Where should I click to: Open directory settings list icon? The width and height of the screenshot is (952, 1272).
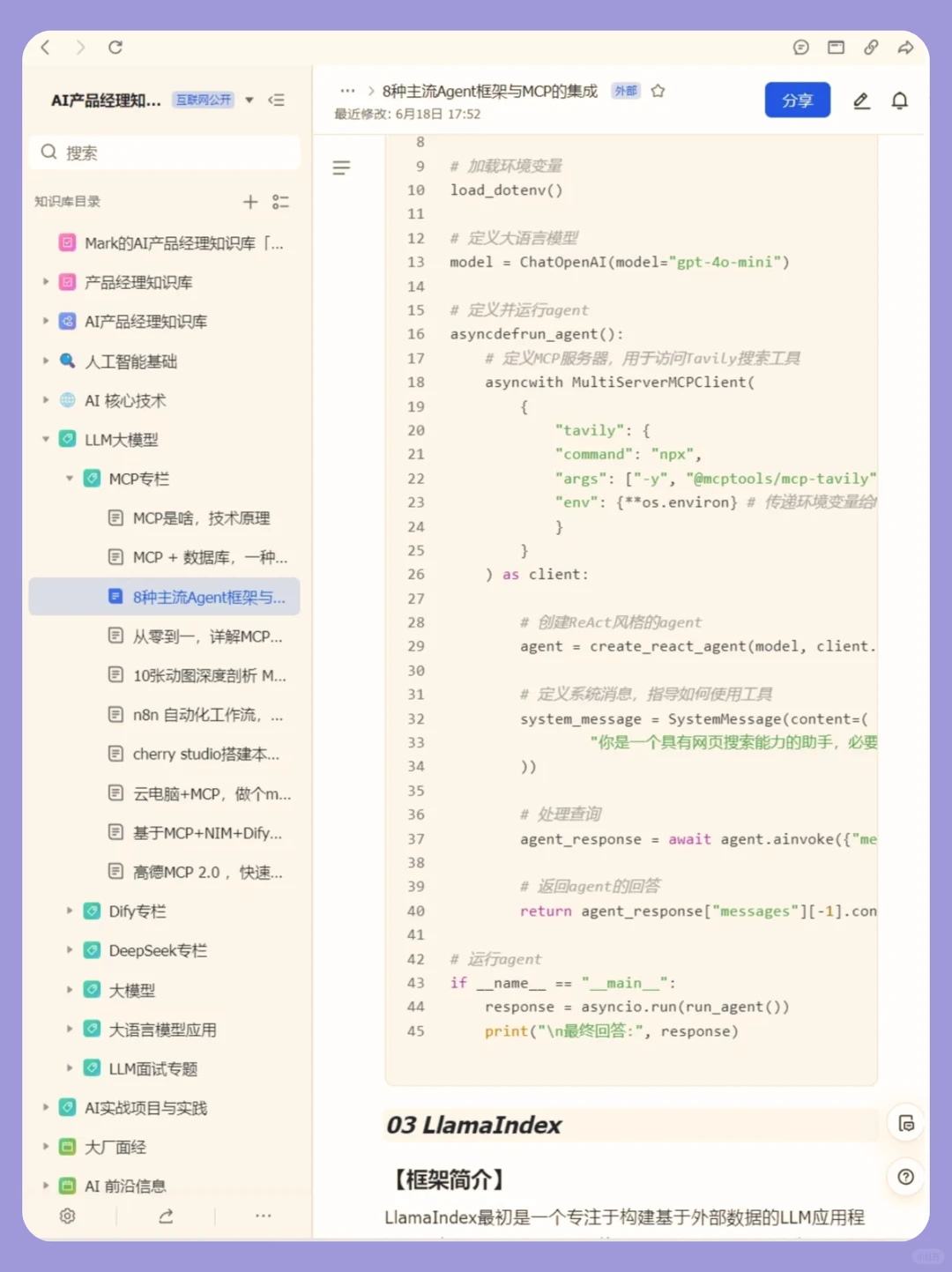click(280, 202)
